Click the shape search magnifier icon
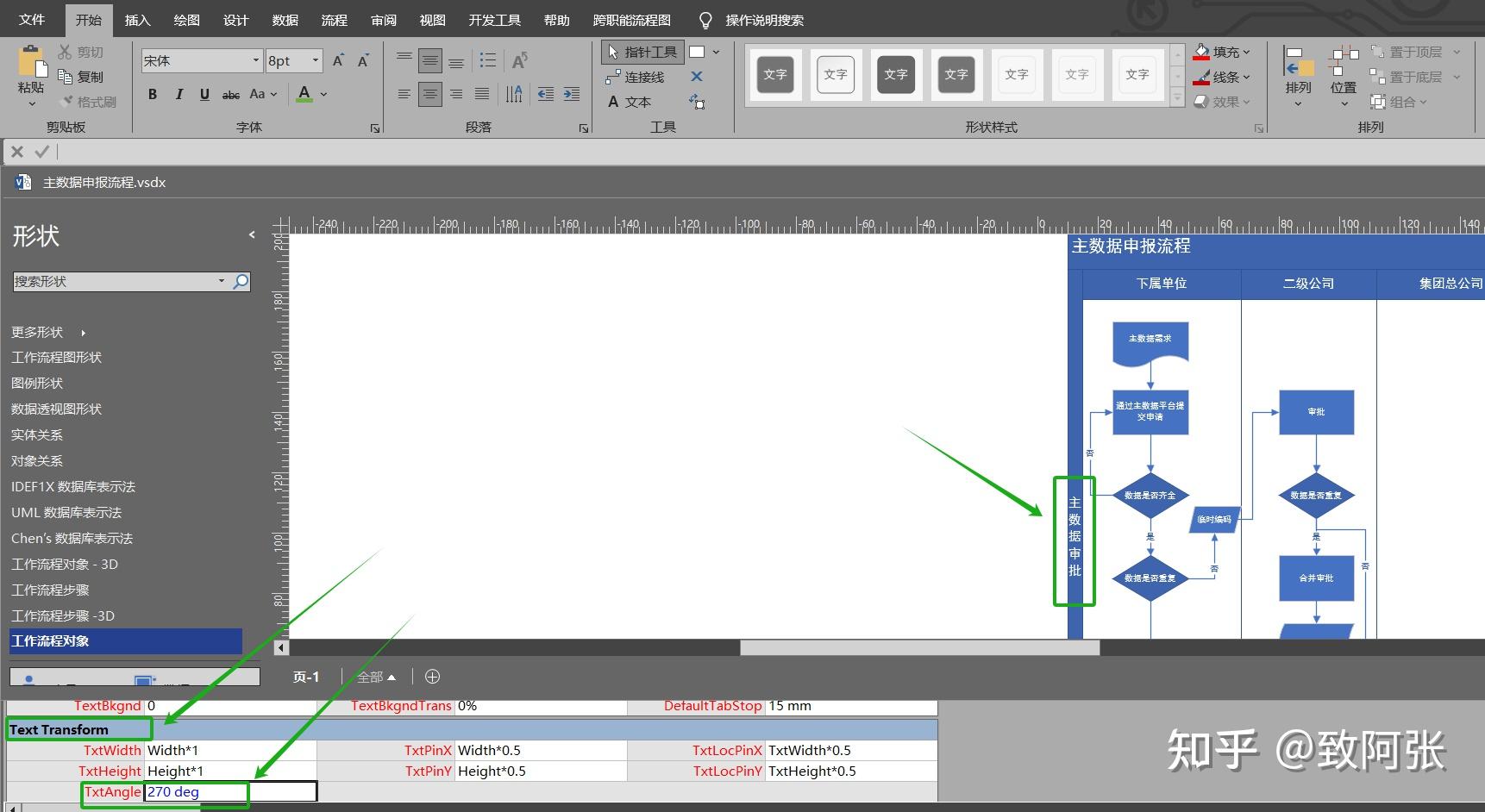 [x=241, y=281]
